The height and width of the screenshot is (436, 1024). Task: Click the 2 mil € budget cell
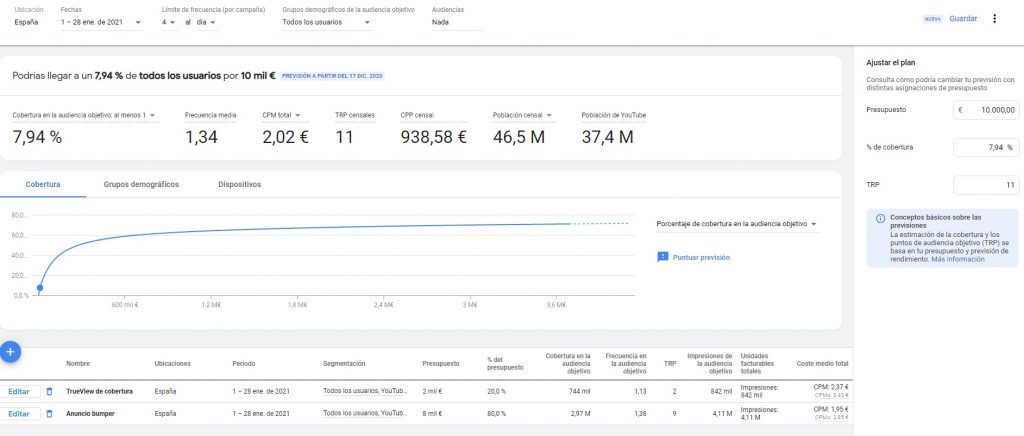(x=432, y=392)
